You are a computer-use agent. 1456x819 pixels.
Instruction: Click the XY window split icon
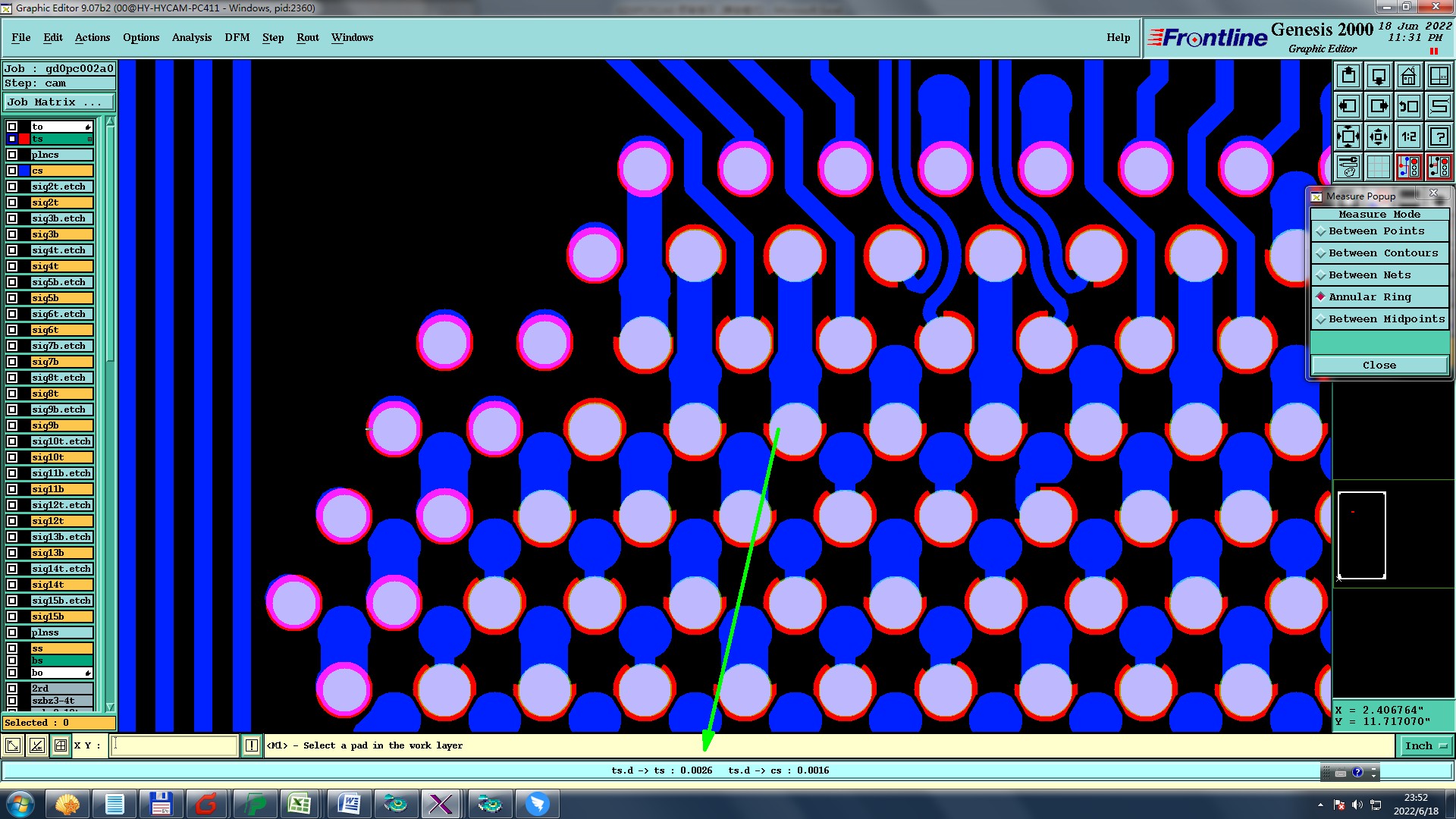tap(1439, 76)
